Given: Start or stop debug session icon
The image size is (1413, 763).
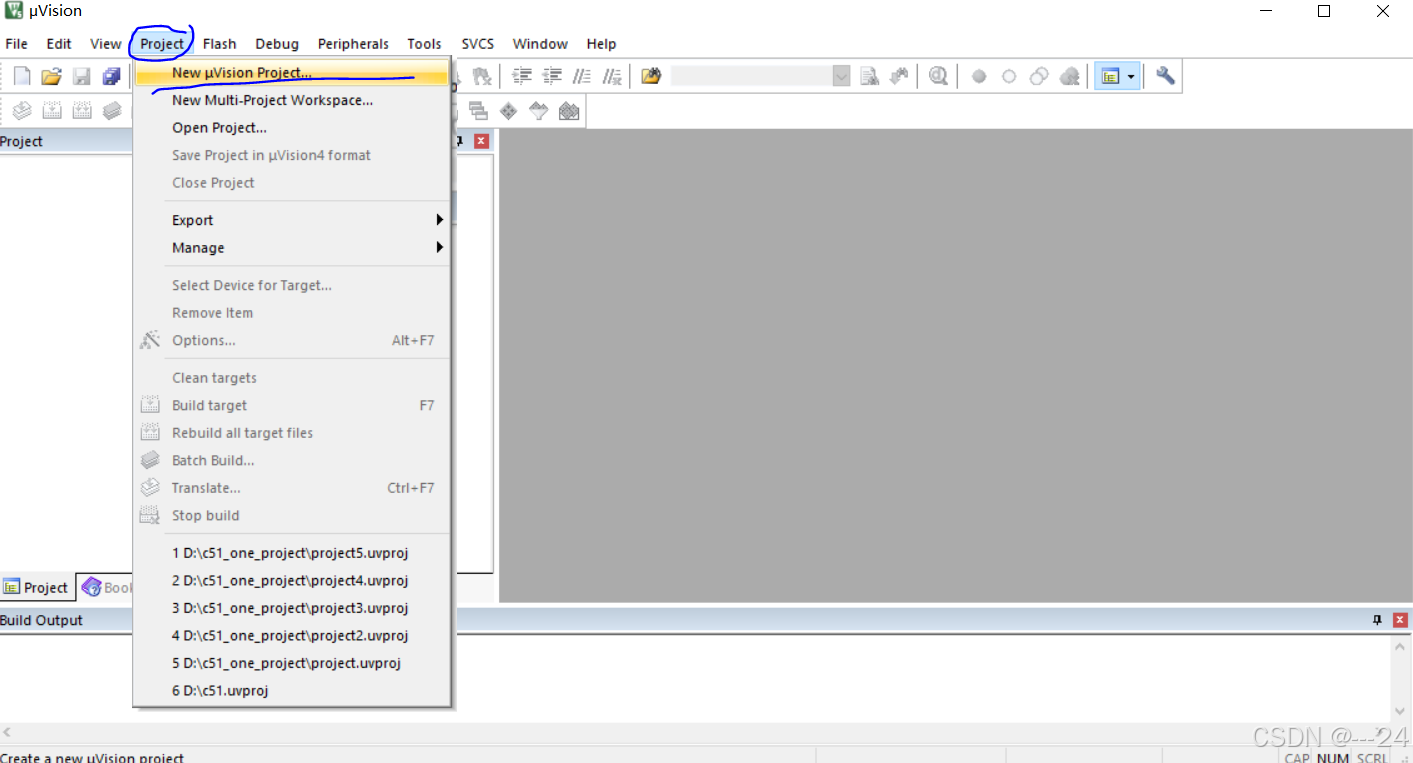Looking at the screenshot, I should point(938,76).
